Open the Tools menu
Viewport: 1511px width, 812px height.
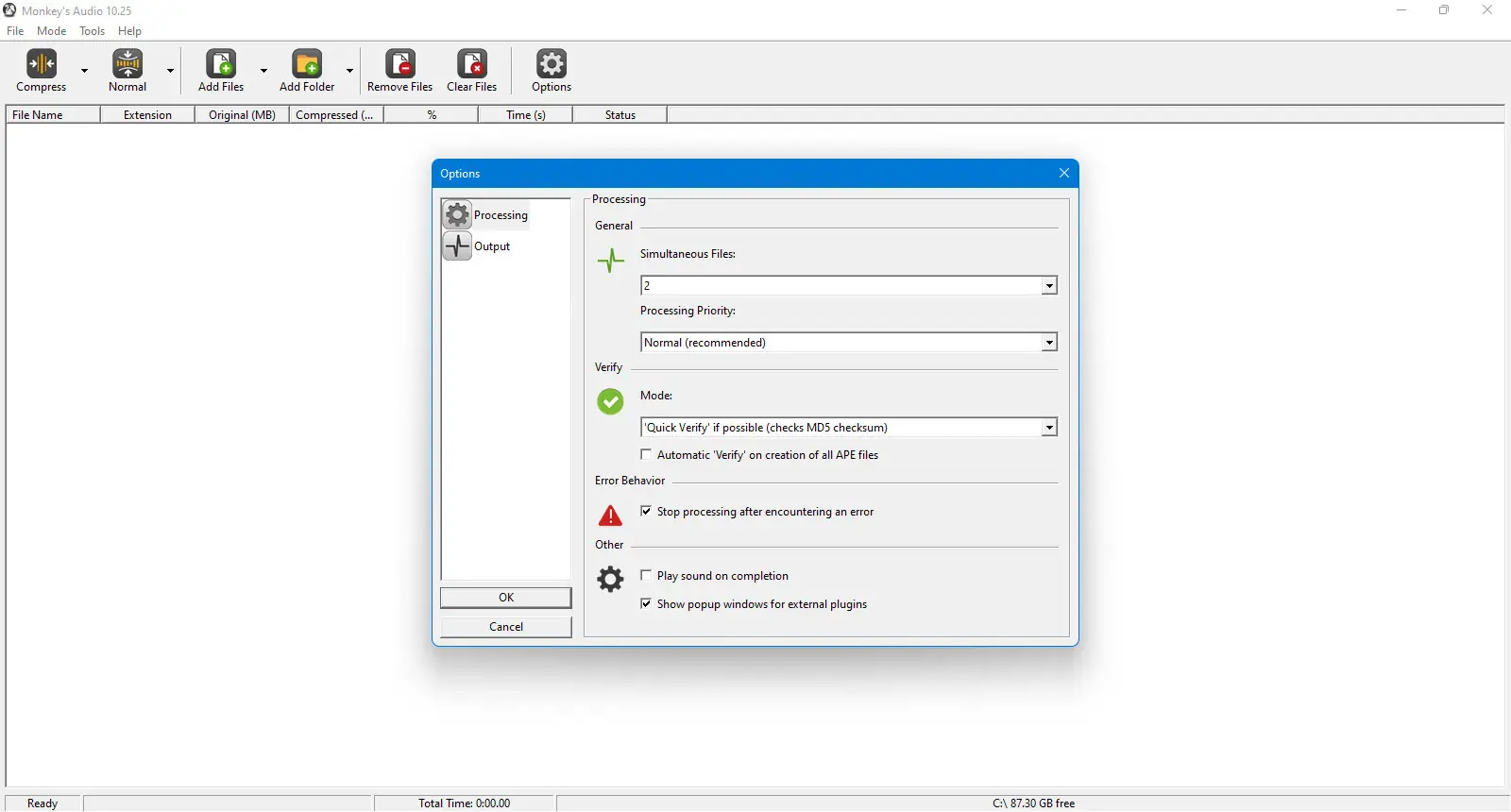click(93, 31)
